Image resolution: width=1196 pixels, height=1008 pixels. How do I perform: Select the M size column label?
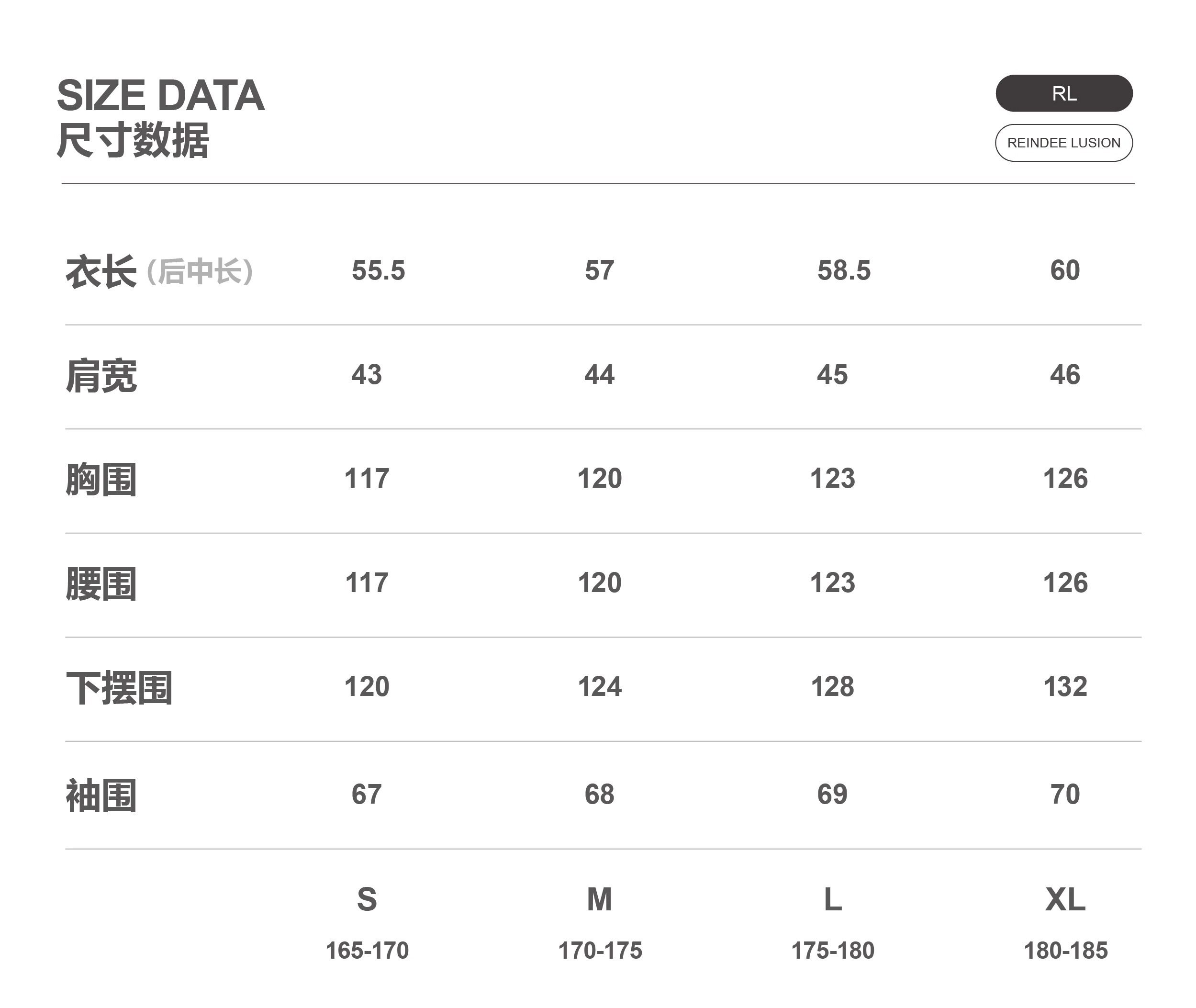(599, 899)
